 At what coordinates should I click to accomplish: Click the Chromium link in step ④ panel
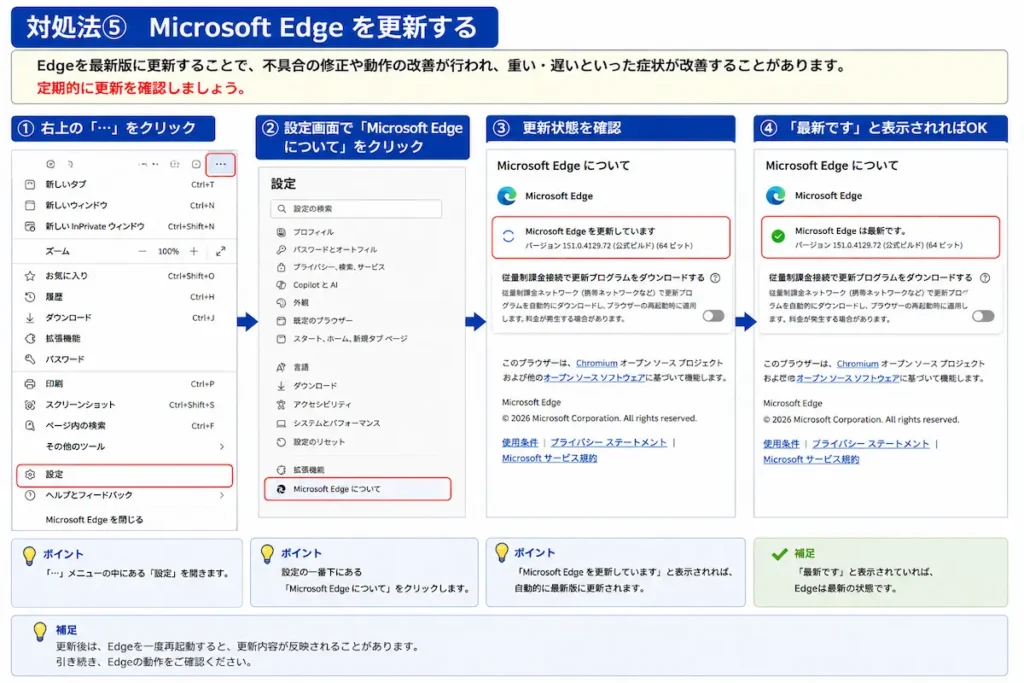(x=857, y=364)
